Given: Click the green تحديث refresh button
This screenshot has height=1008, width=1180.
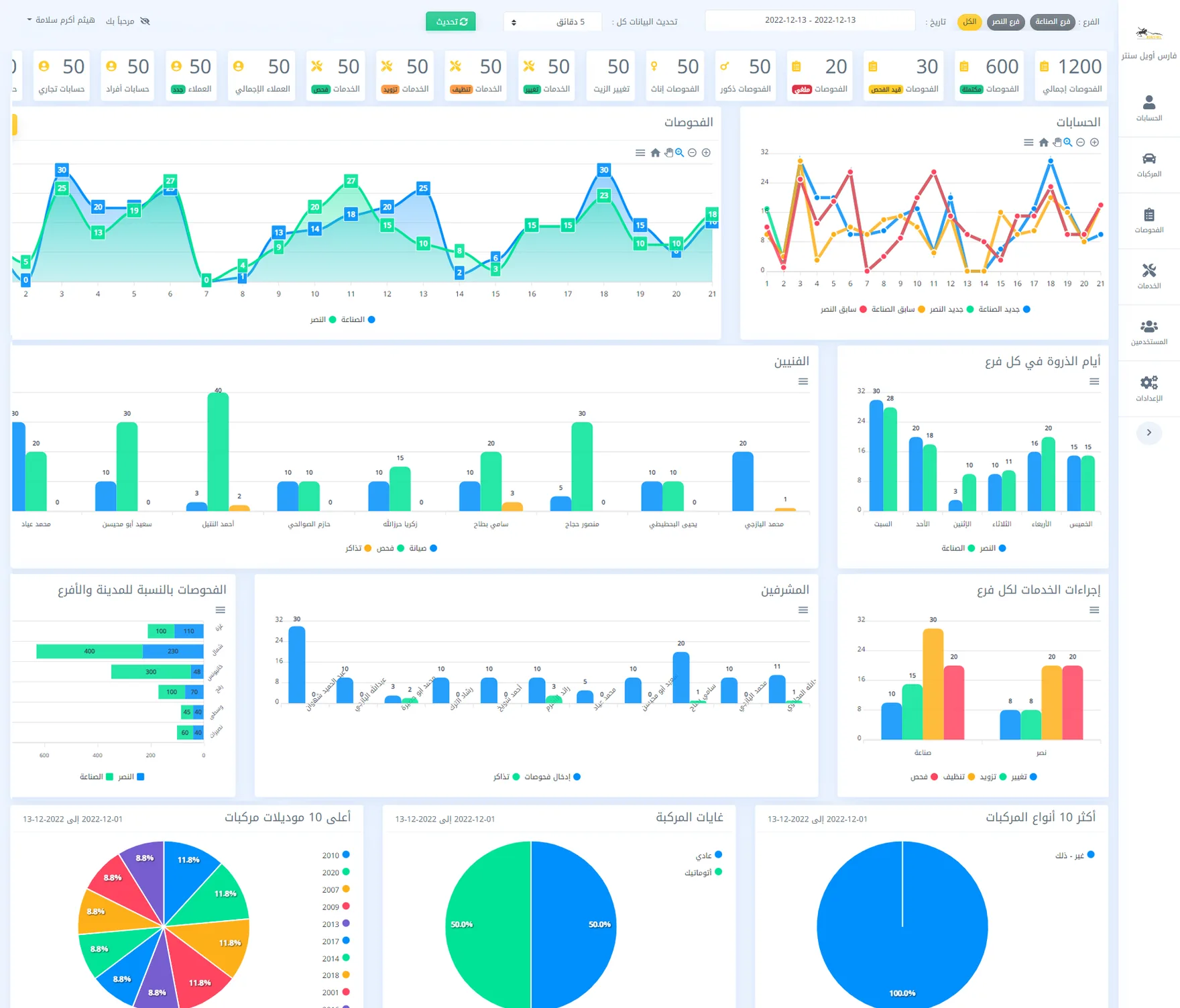Looking at the screenshot, I should pyautogui.click(x=451, y=21).
